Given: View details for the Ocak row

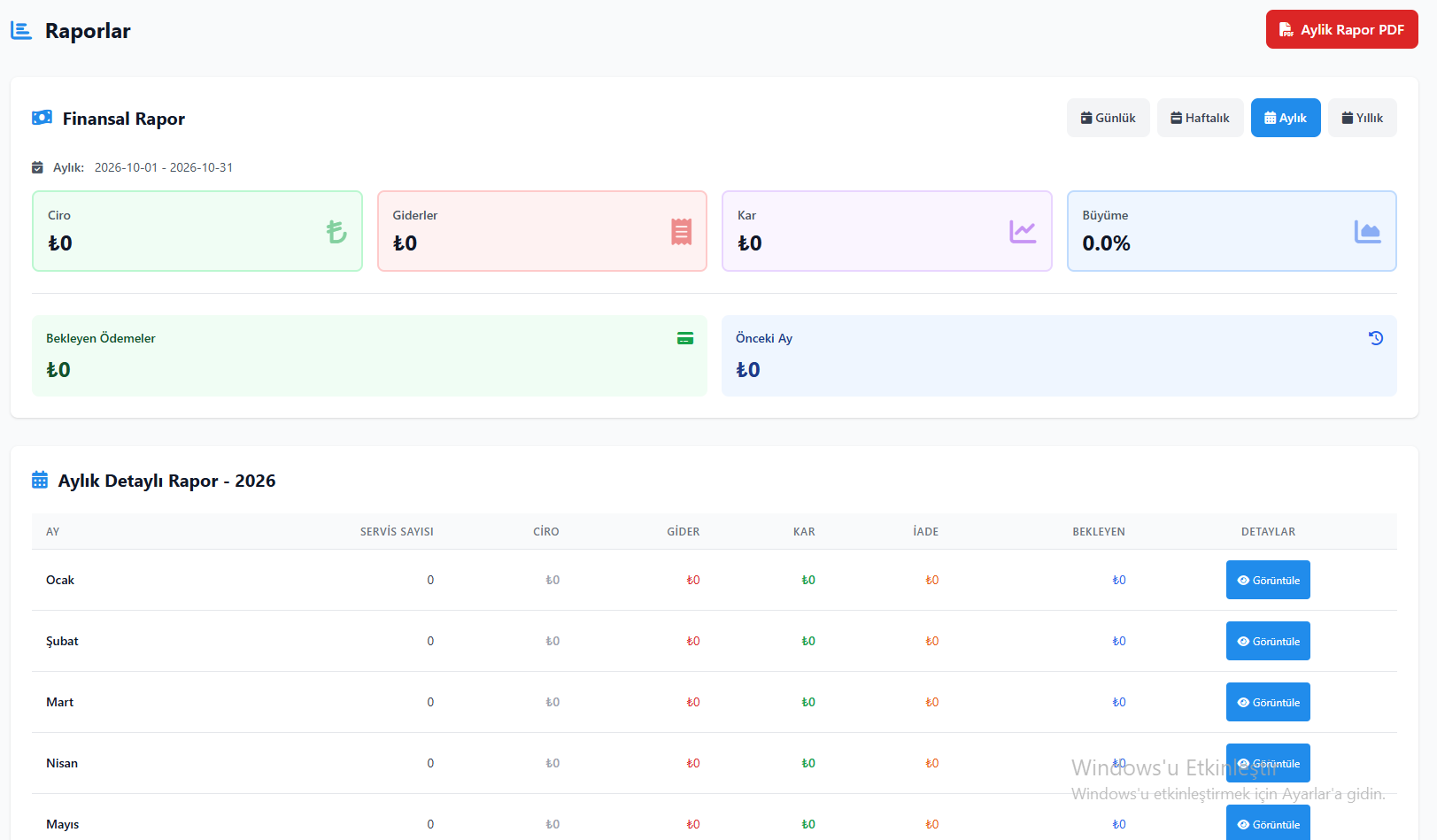Looking at the screenshot, I should click(x=1268, y=580).
